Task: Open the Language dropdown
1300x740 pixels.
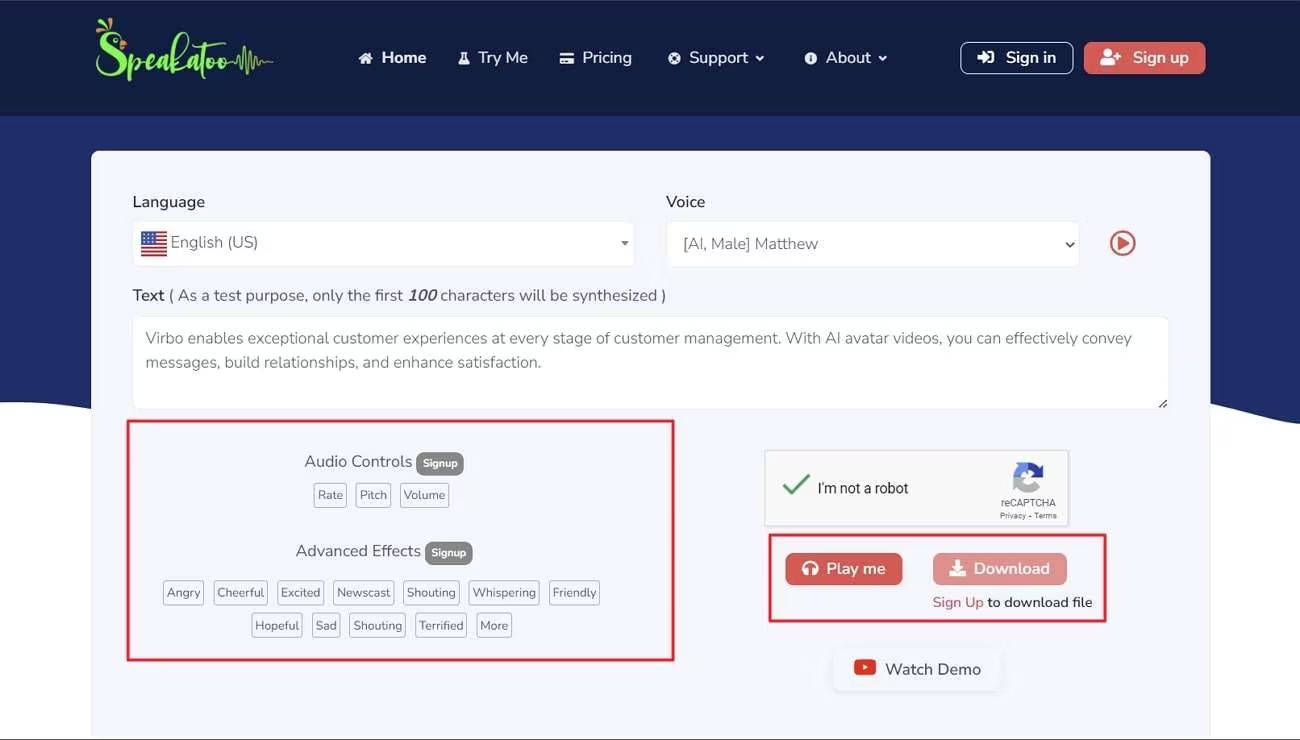Action: click(x=384, y=243)
